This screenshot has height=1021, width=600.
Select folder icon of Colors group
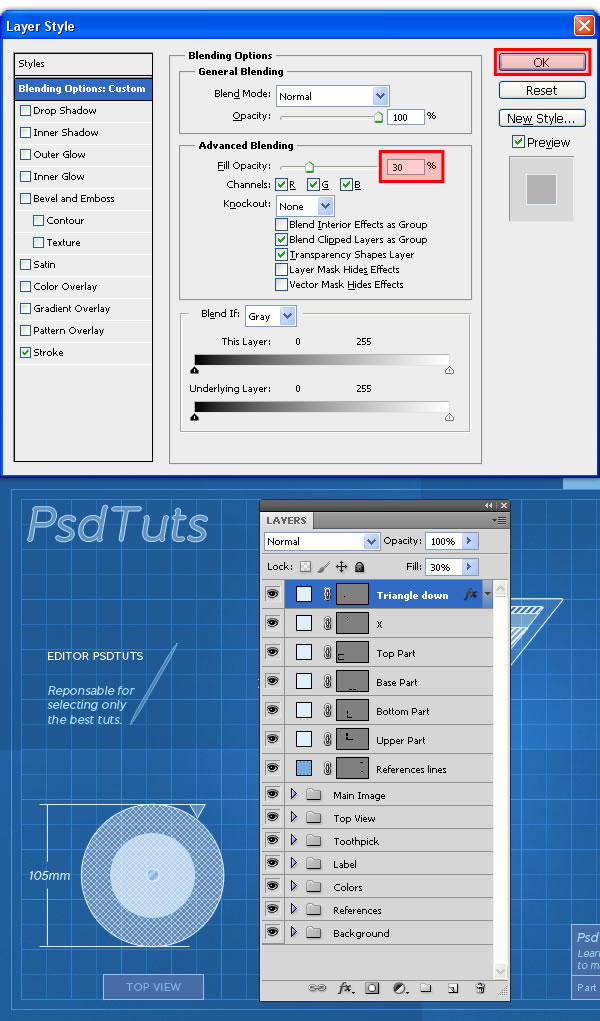pos(314,886)
